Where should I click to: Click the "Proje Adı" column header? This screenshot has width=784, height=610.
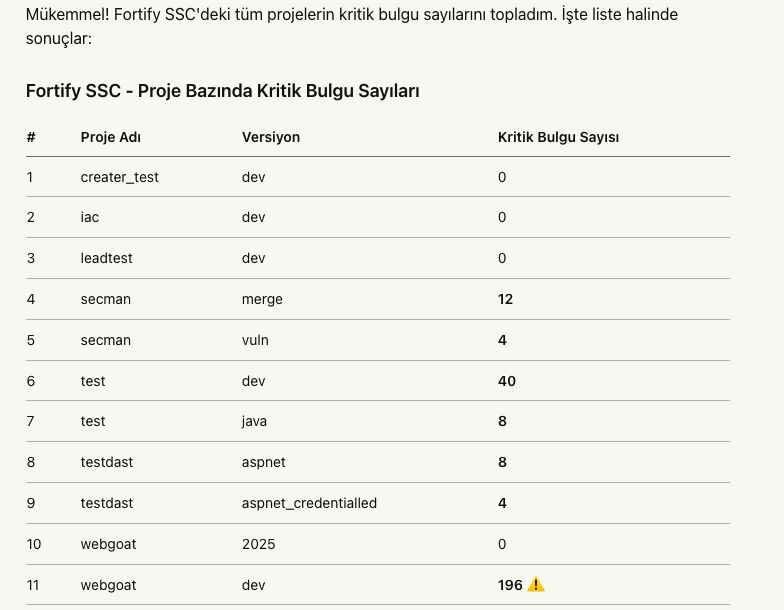(x=110, y=137)
